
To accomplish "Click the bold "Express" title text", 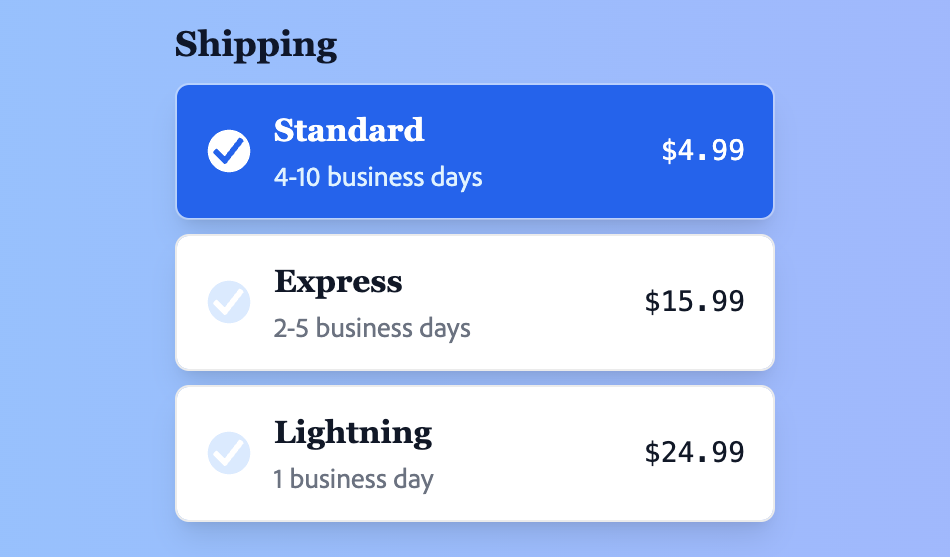I will click(338, 281).
